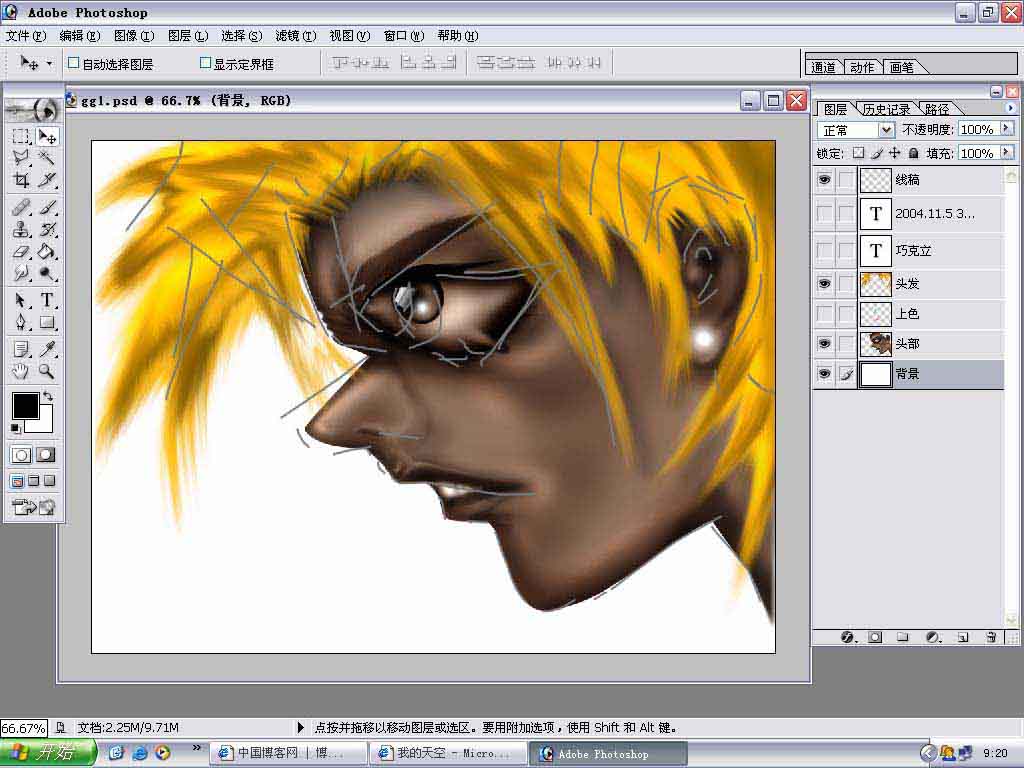1024x768 pixels.
Task: Open 编辑 menu
Action: pos(80,35)
